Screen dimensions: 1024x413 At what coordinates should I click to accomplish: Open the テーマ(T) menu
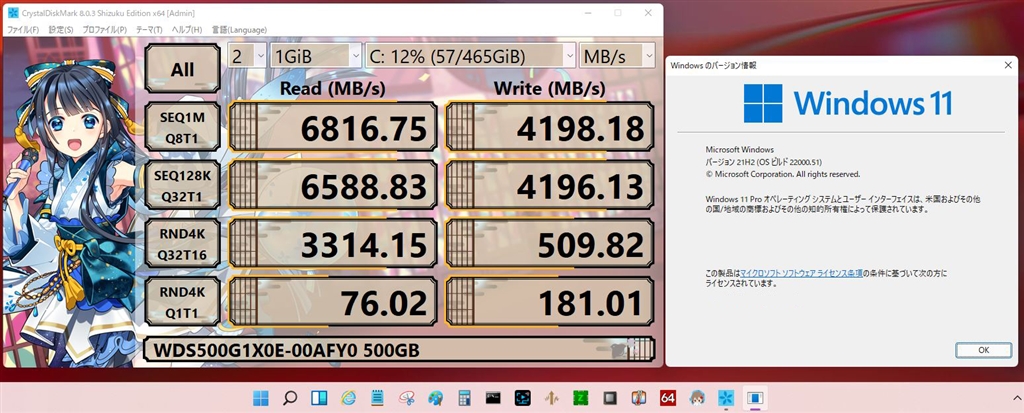click(x=149, y=30)
